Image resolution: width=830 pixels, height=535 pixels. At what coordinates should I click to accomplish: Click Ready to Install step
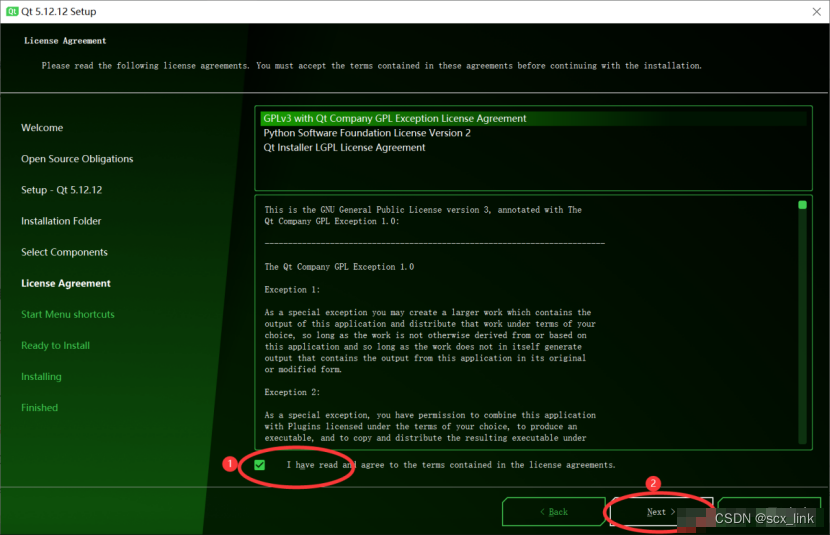[56, 346]
